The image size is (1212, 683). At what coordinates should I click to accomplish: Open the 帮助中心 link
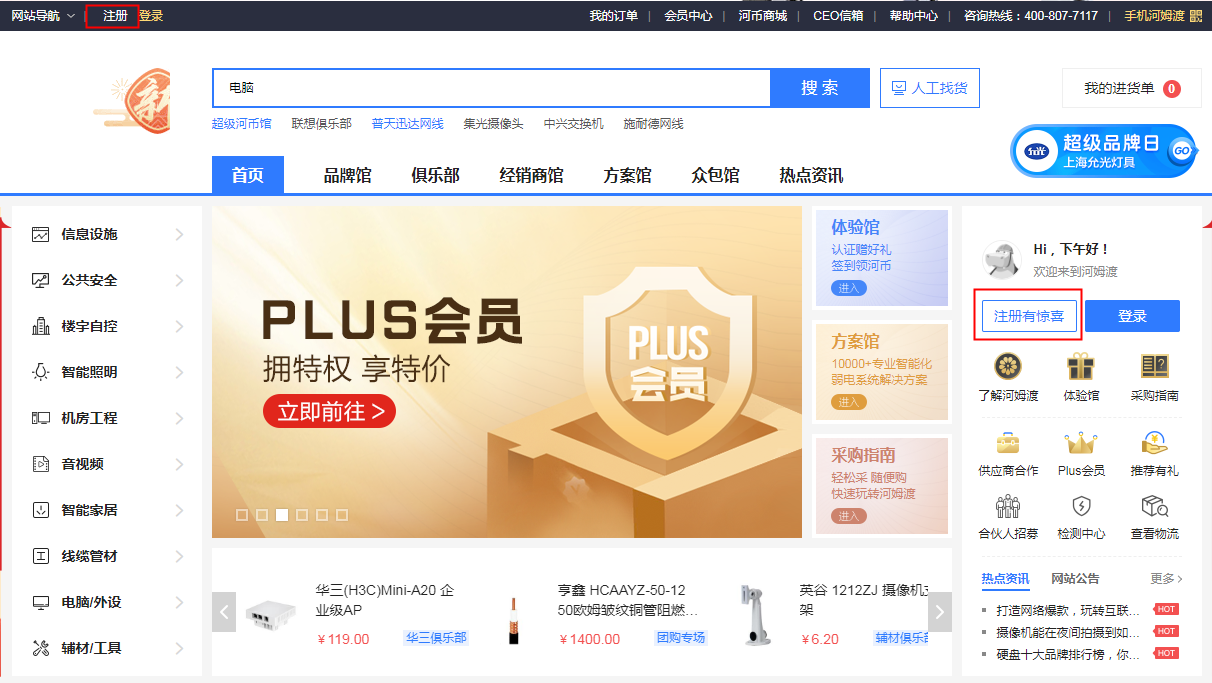coord(914,16)
